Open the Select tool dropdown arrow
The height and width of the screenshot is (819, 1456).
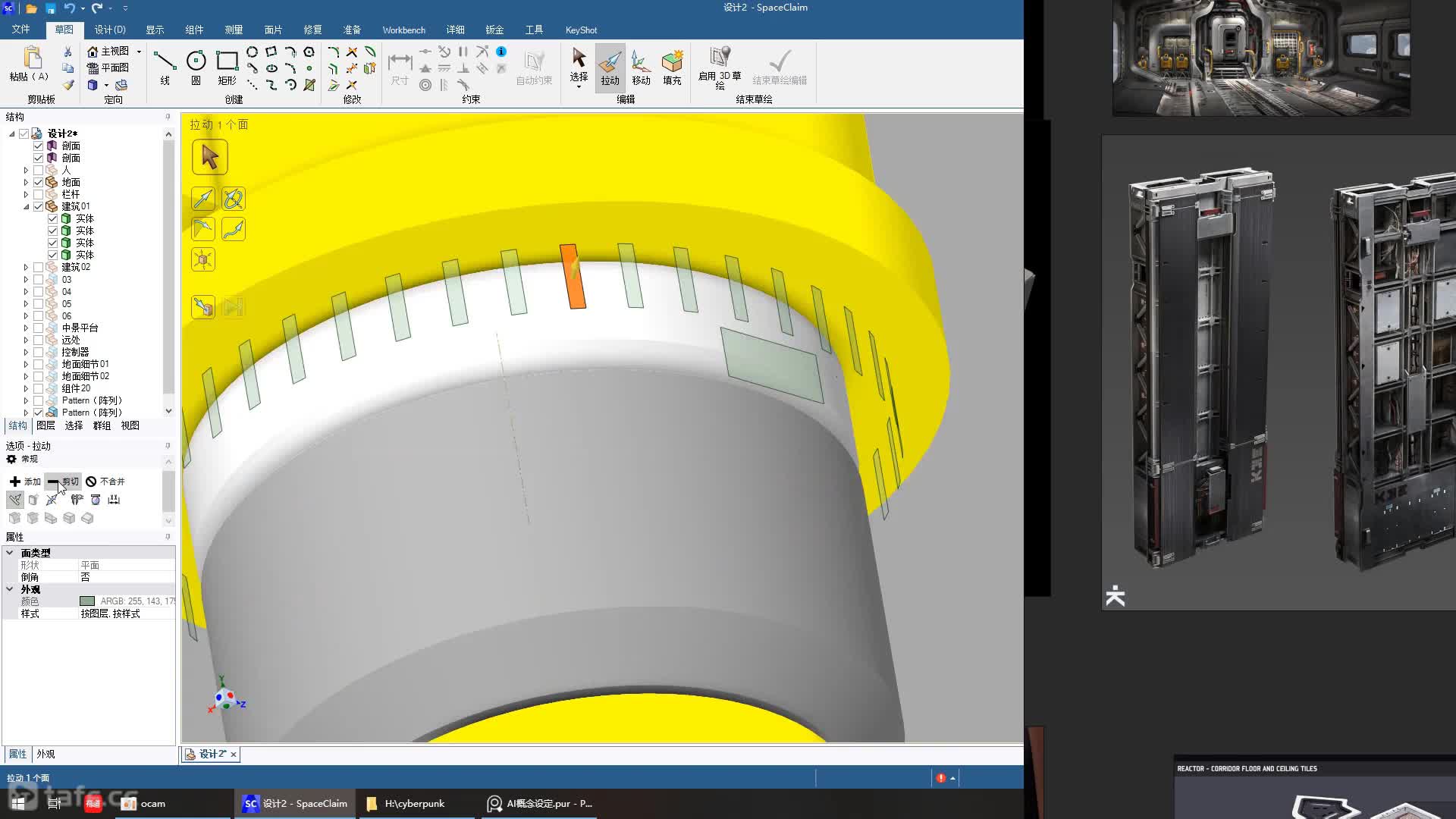point(579,86)
